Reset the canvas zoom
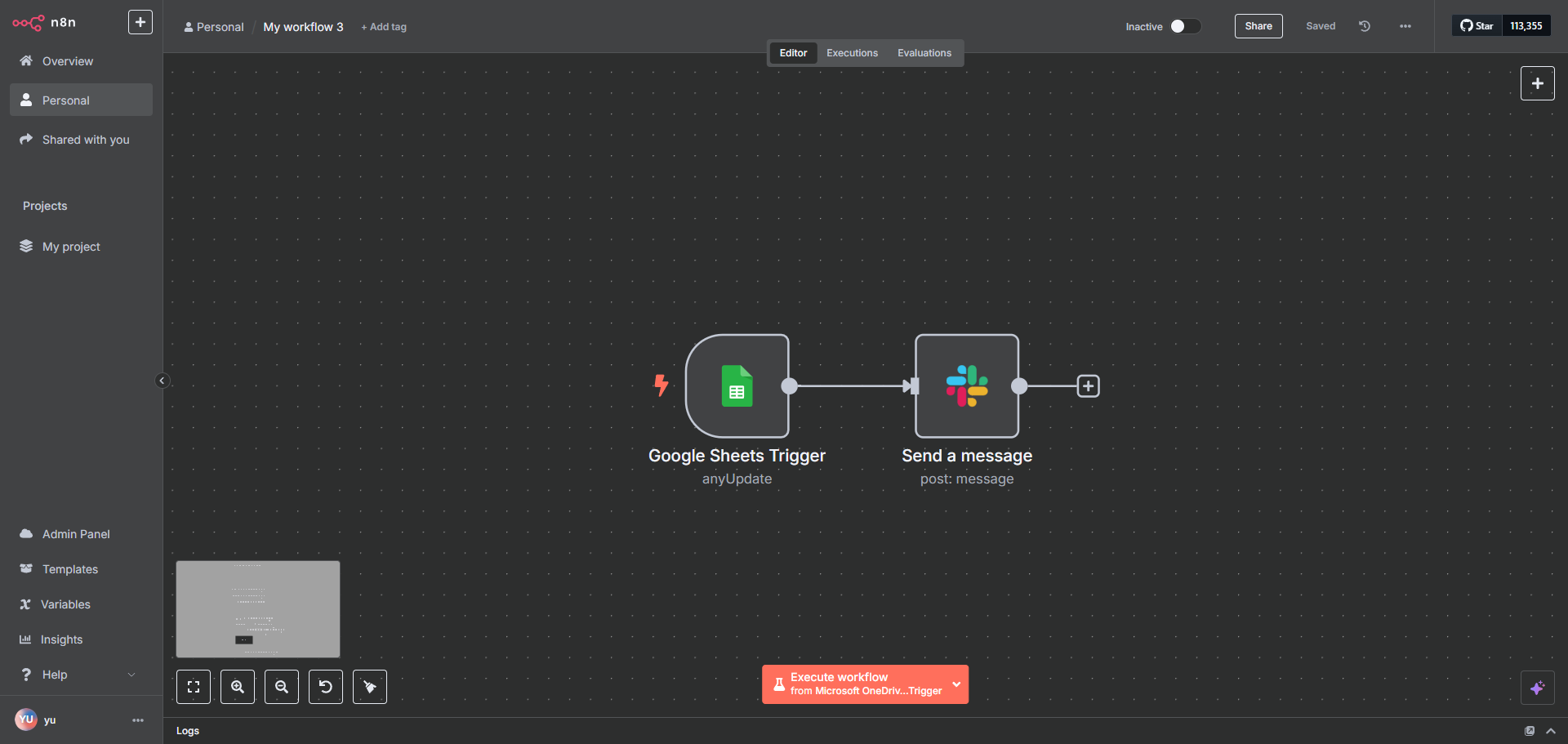1568x744 pixels. 326,687
